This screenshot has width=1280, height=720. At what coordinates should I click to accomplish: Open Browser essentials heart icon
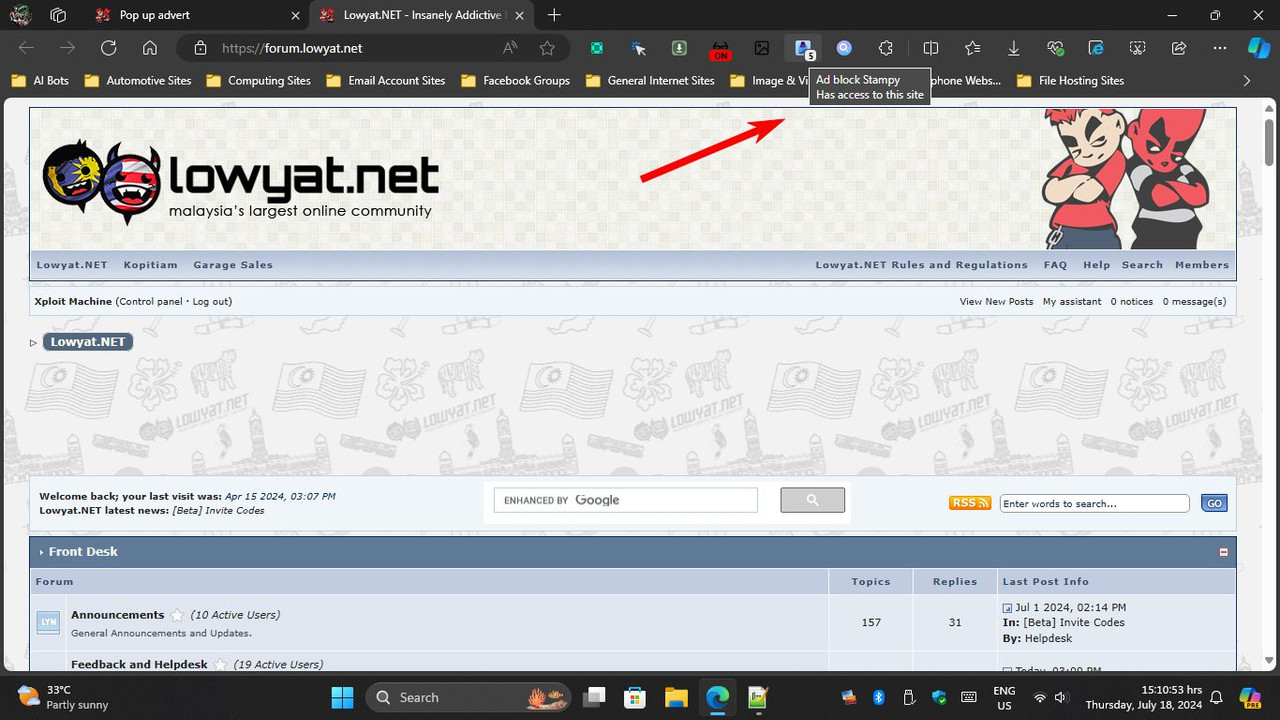pyautogui.click(x=1055, y=48)
